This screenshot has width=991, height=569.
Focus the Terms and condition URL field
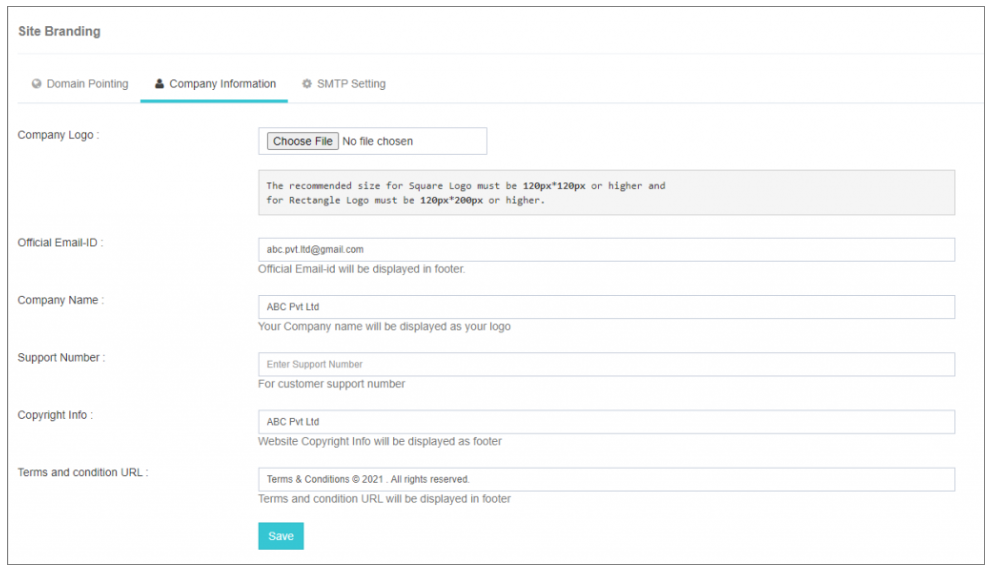pyautogui.click(x=605, y=479)
